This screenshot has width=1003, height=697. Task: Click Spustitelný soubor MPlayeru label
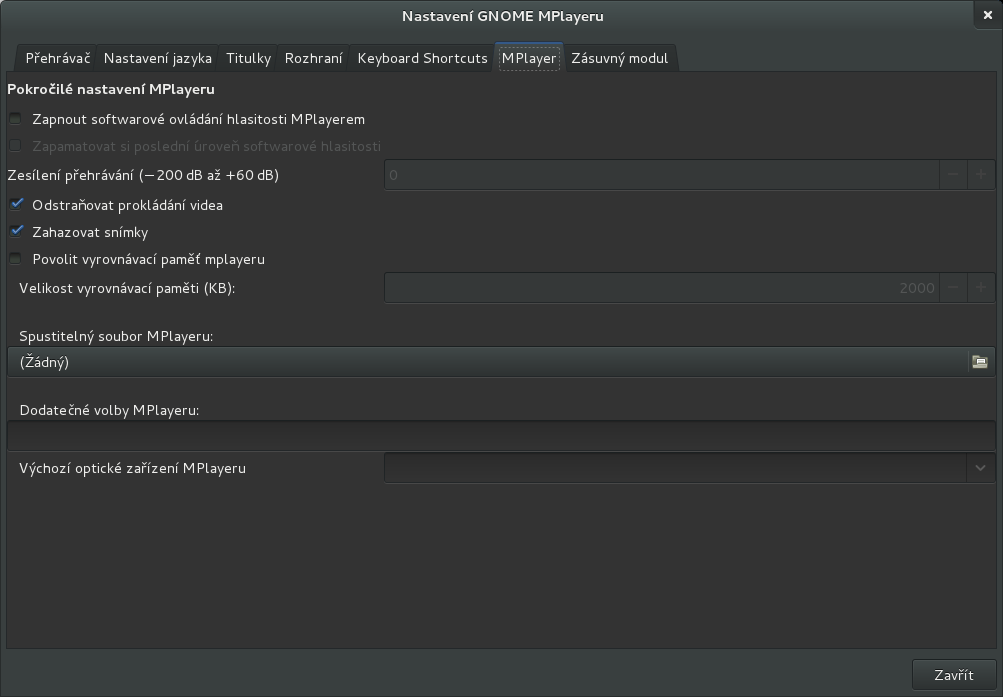click(x=116, y=336)
